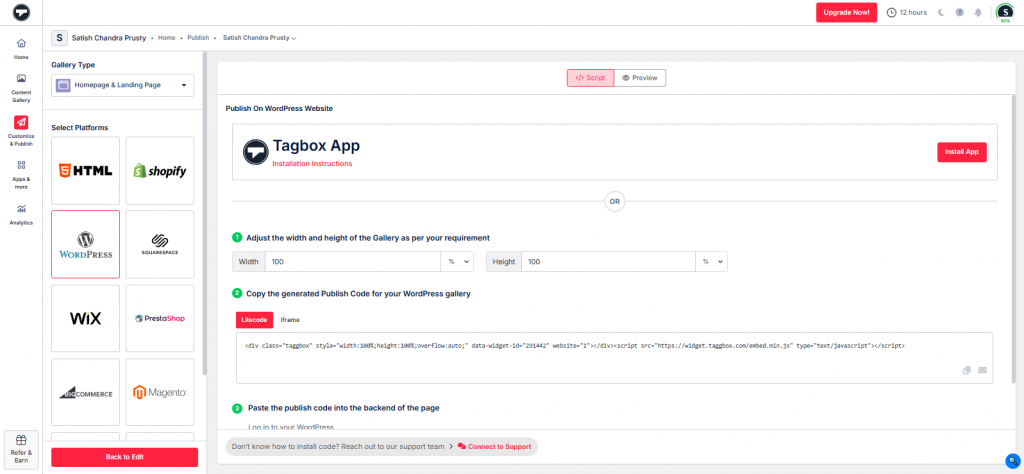Click the Upgrade Now! button
The height and width of the screenshot is (474, 1024).
tap(846, 13)
